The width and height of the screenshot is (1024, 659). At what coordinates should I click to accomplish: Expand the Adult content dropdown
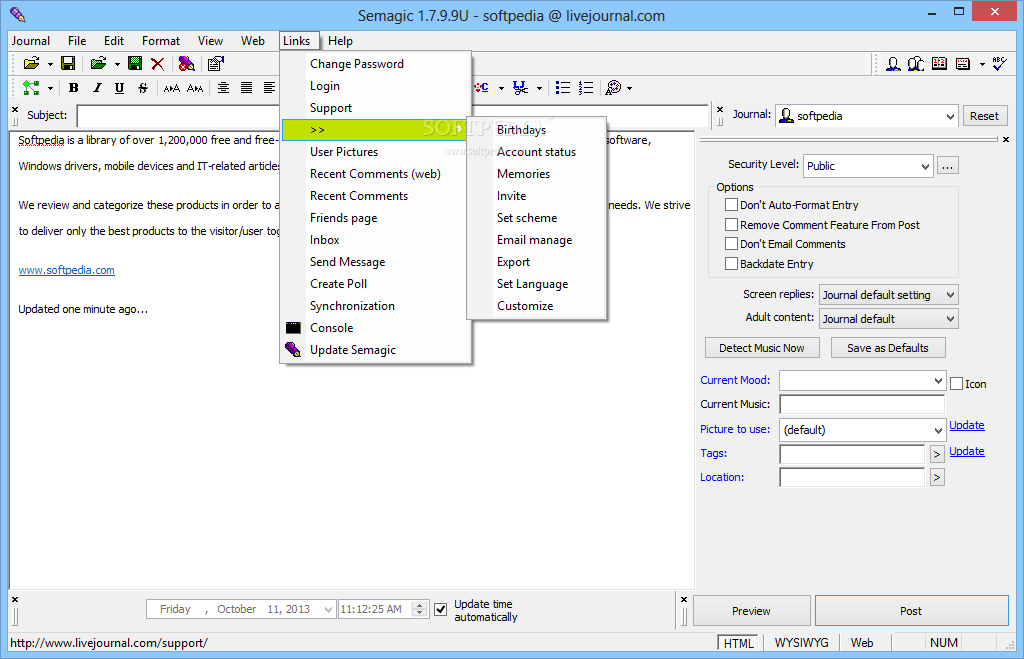click(950, 319)
